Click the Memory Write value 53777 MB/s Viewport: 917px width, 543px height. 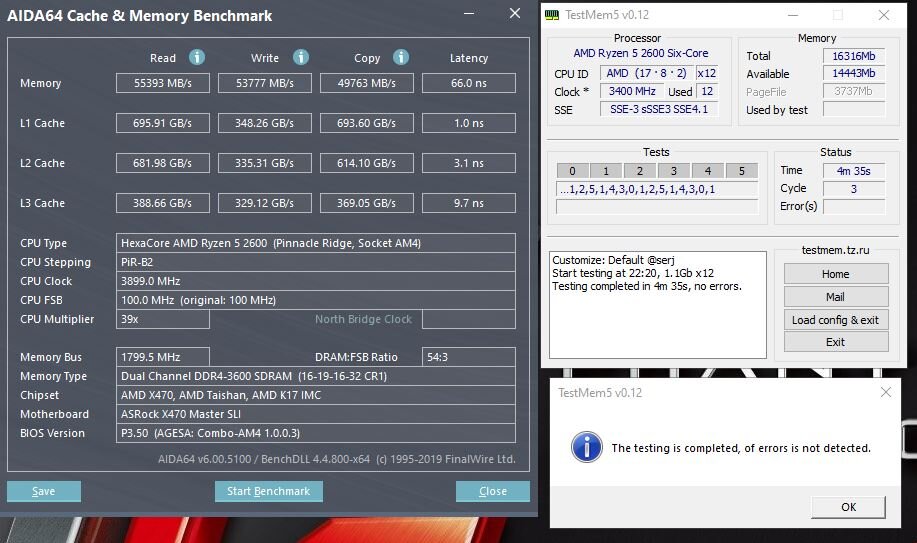(265, 83)
